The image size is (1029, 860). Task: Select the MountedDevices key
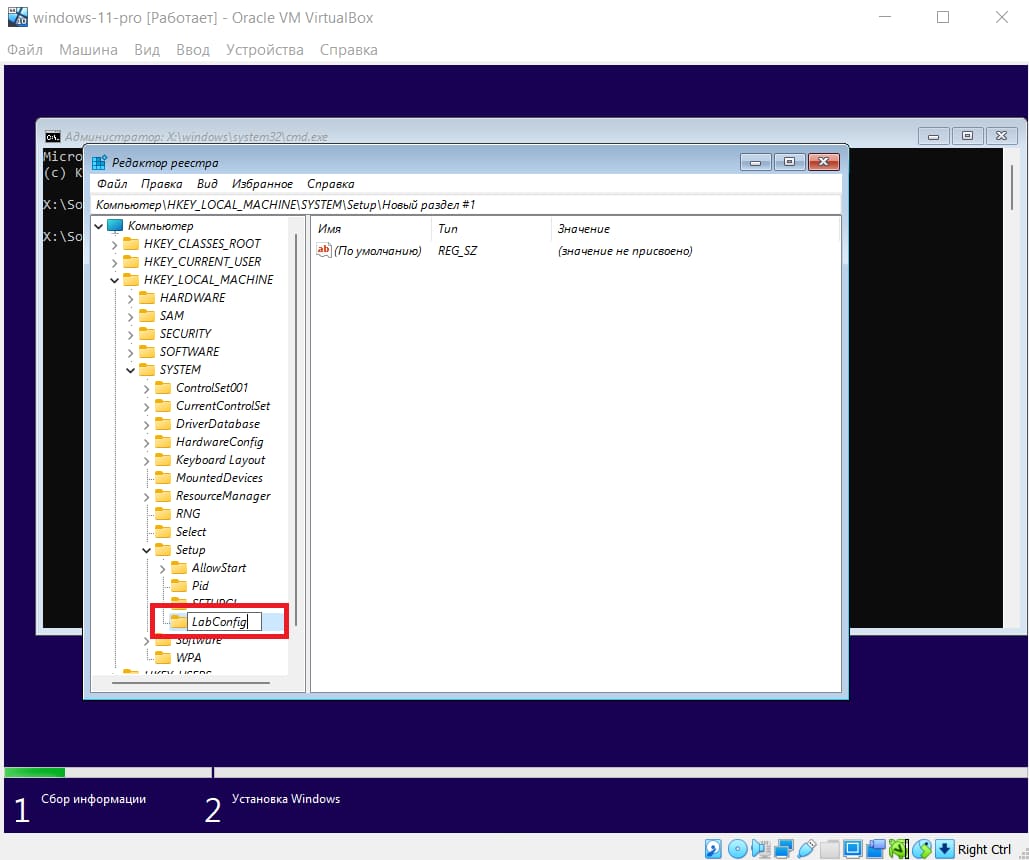[x=219, y=478]
